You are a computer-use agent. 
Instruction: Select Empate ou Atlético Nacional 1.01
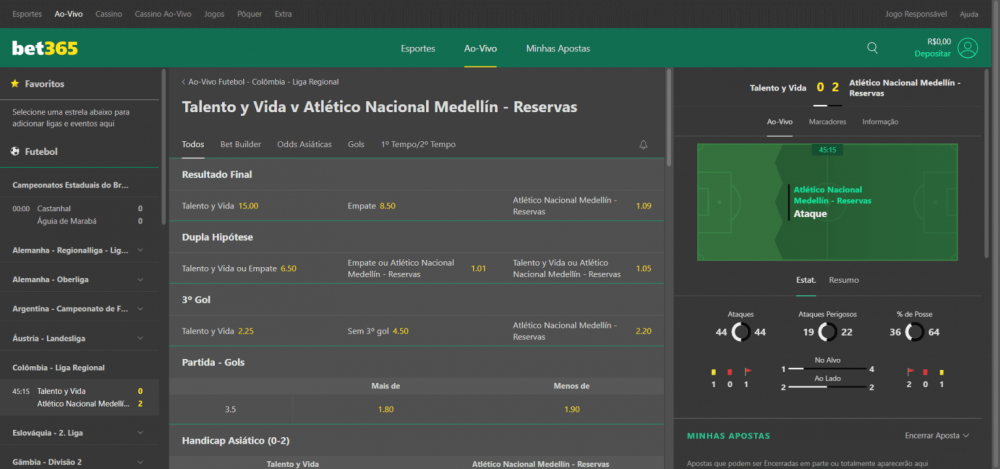tap(416, 269)
